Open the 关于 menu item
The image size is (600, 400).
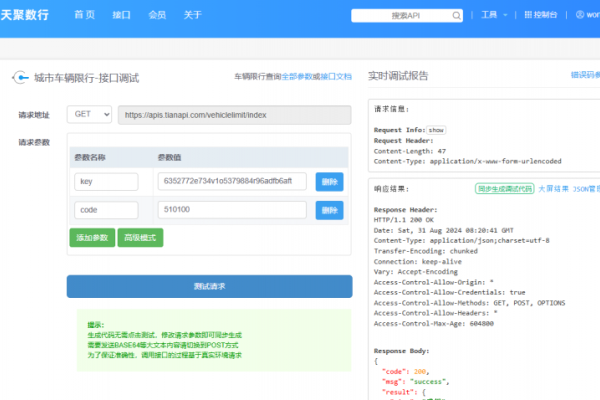click(192, 15)
